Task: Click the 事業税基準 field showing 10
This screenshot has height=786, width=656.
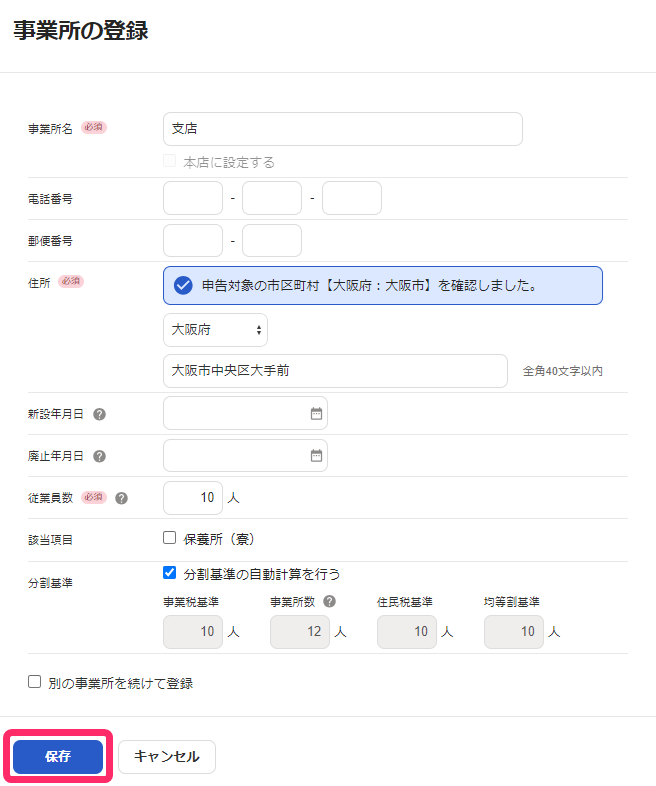Action: tap(193, 632)
